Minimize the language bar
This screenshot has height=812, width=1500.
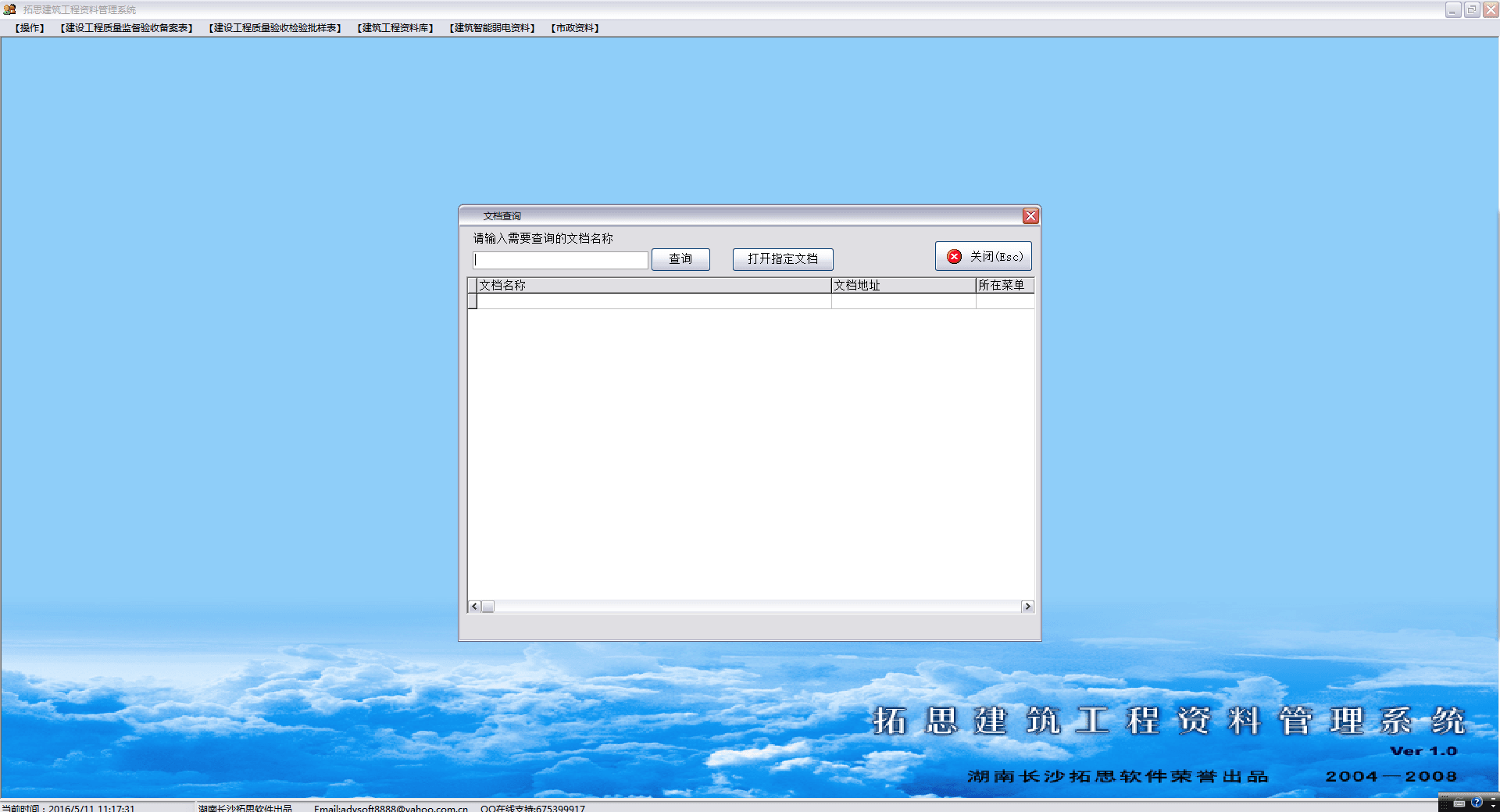coord(1493,798)
